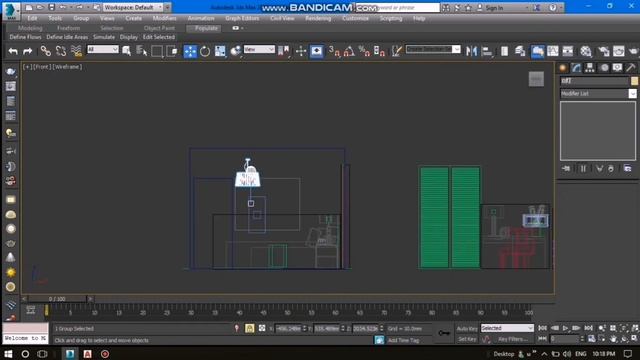Click the Redo arrow in main toolbar
This screenshot has width=640, height=360.
coord(28,51)
